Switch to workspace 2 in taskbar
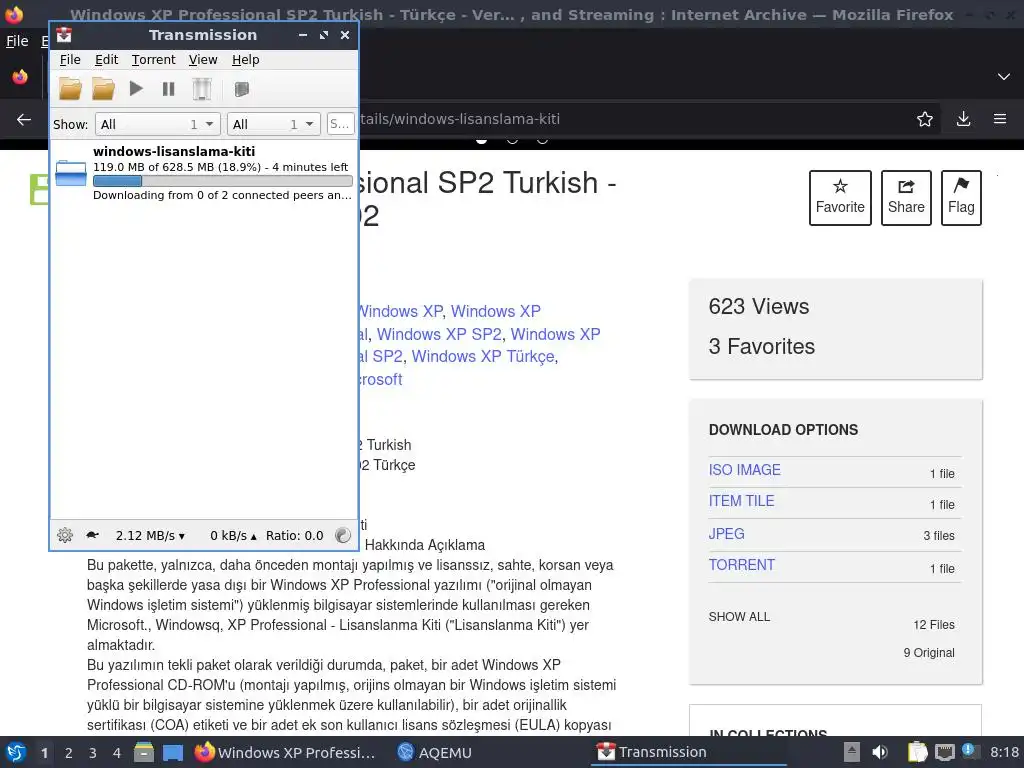 tap(69, 753)
